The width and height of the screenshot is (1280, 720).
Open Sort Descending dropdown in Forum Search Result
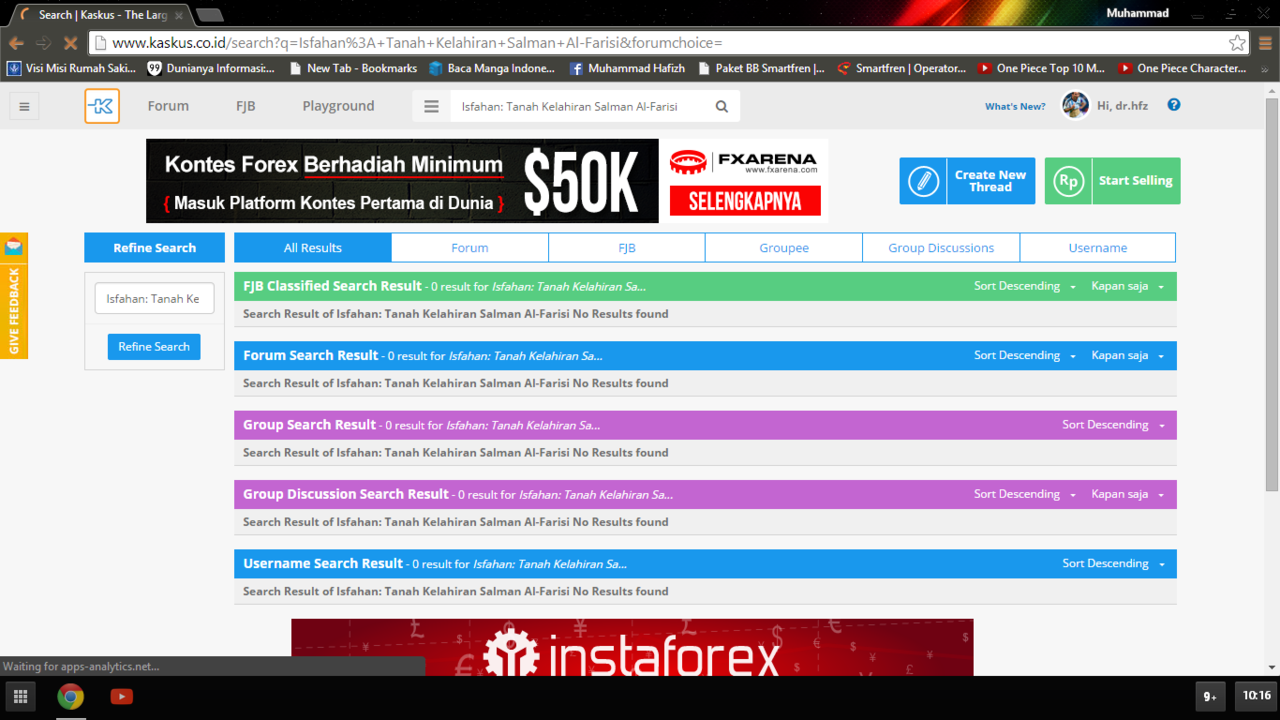click(1025, 356)
